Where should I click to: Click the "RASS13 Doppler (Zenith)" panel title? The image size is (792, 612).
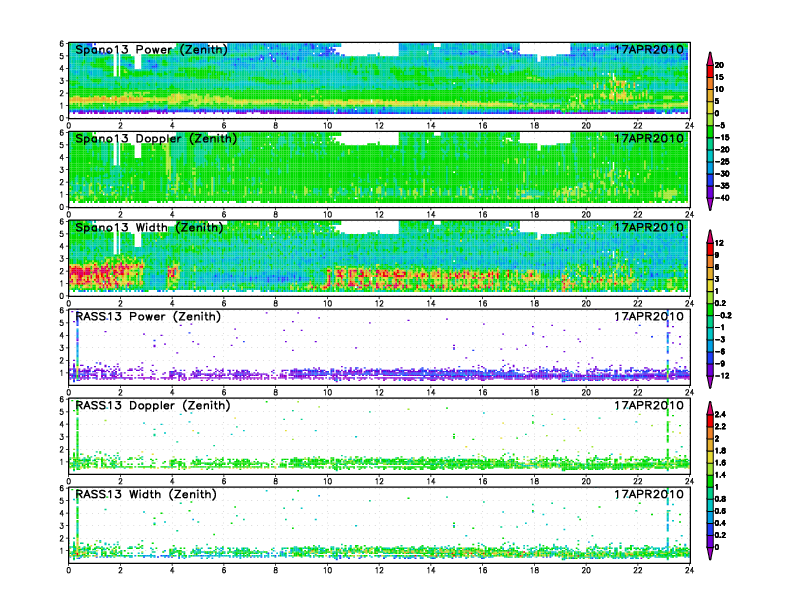click(153, 405)
